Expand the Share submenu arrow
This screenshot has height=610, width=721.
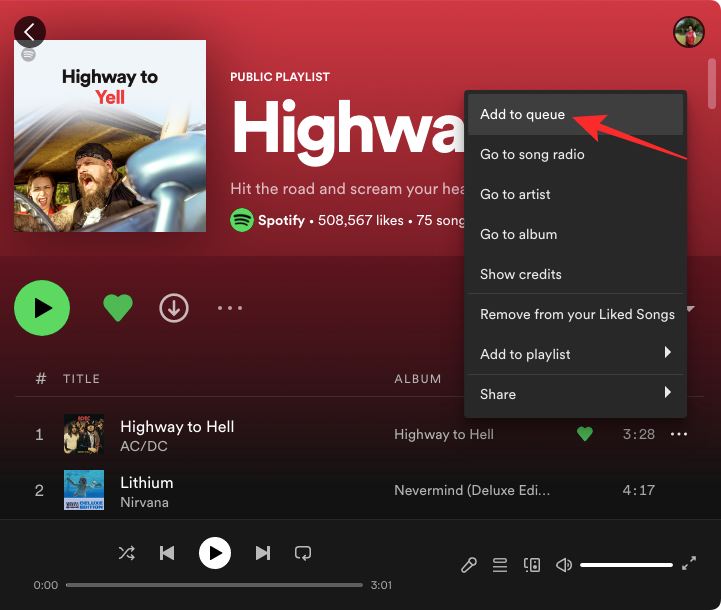click(668, 393)
